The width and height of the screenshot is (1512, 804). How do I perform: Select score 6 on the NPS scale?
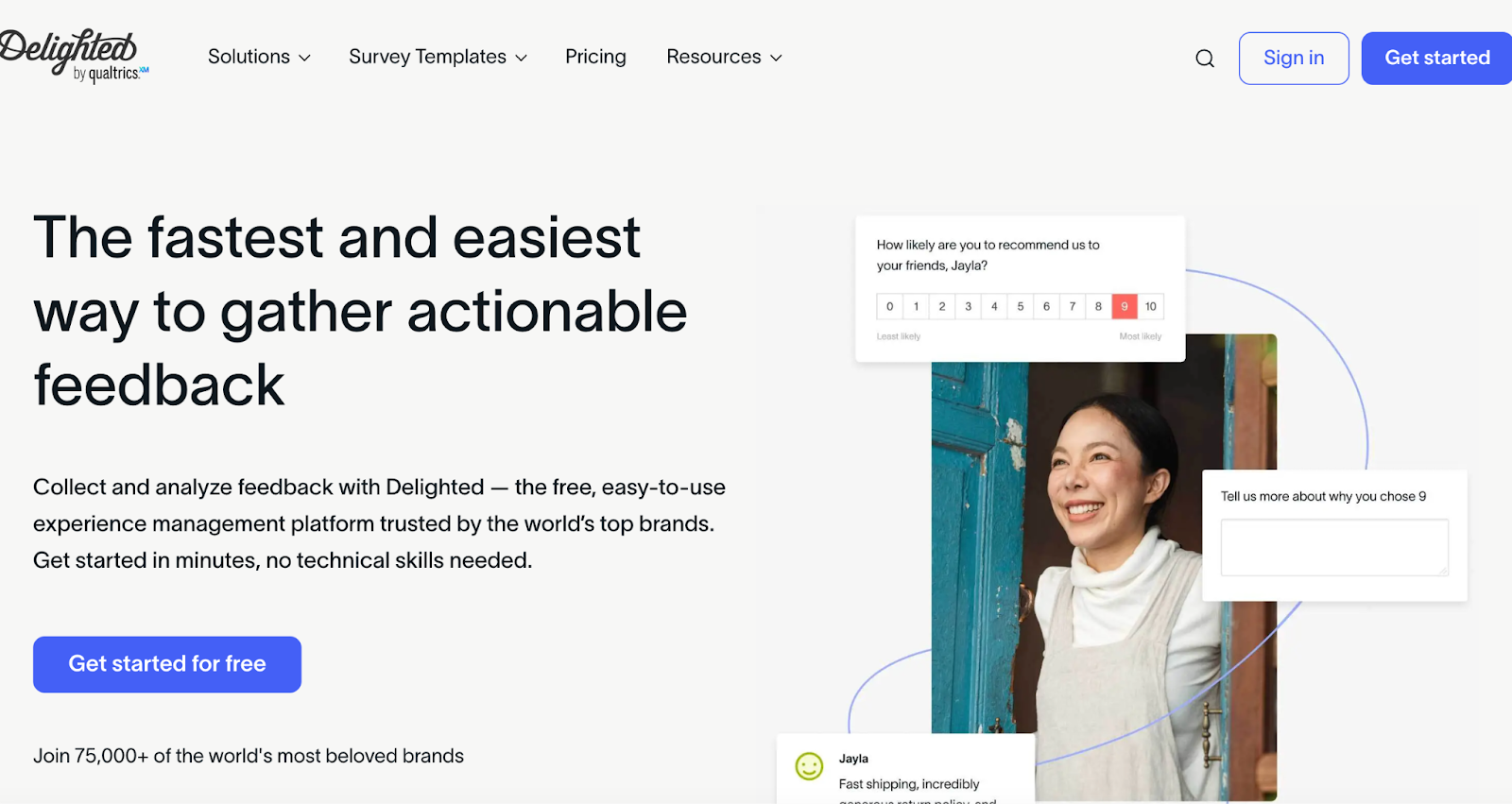pos(1046,306)
